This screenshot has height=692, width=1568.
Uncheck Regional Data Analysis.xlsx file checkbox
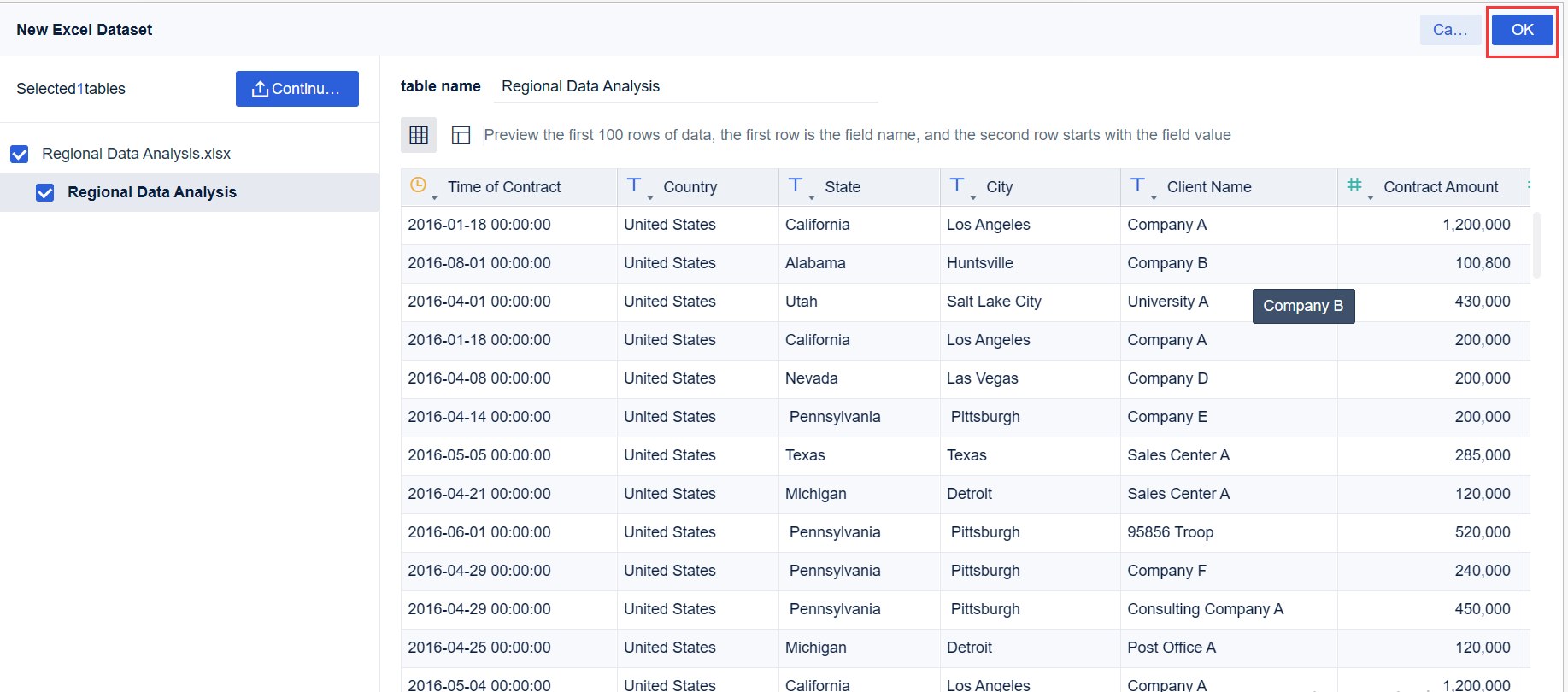pos(20,154)
